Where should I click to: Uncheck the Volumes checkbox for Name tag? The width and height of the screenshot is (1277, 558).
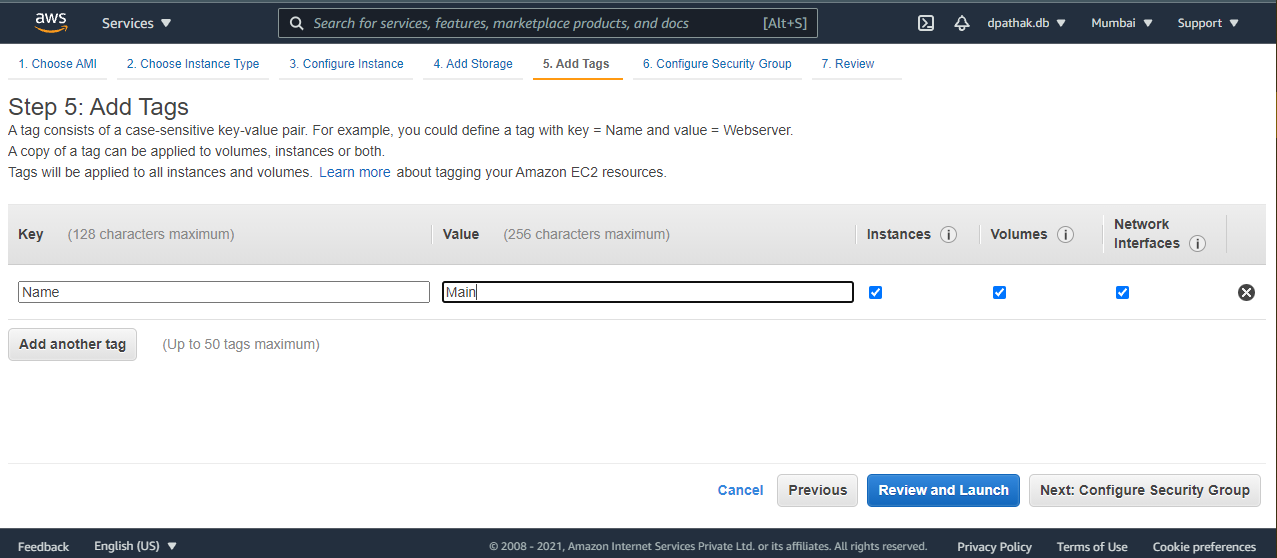pos(999,292)
